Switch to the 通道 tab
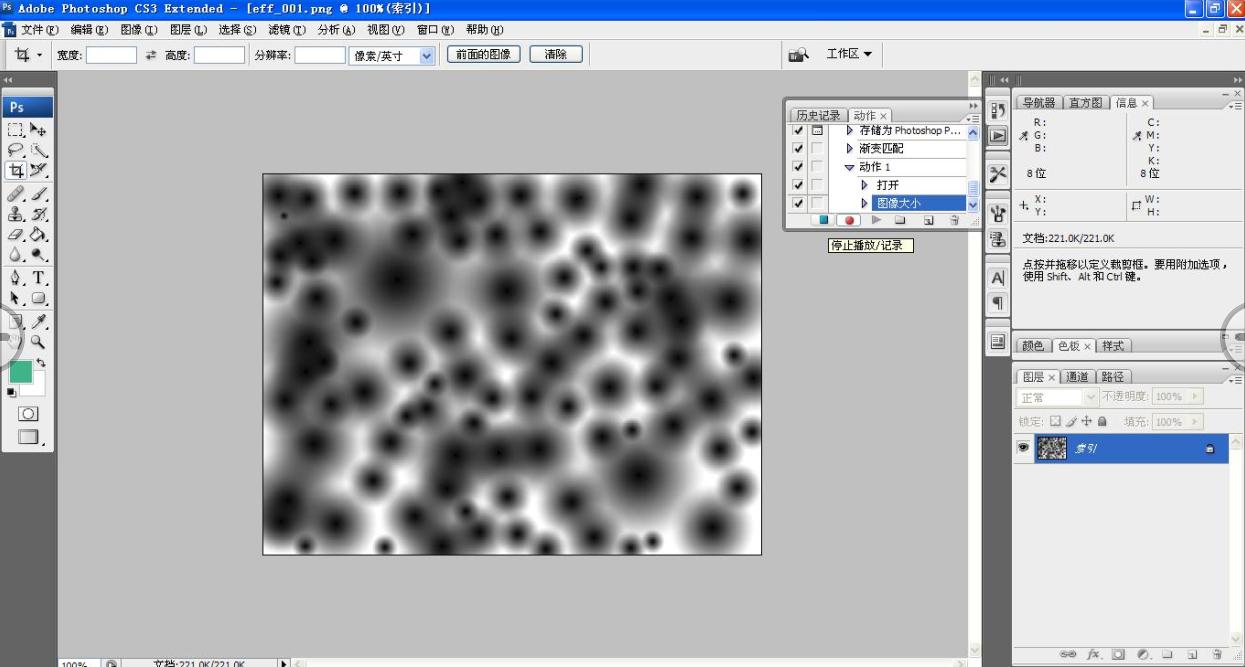Image resolution: width=1245 pixels, height=667 pixels. tap(1077, 377)
